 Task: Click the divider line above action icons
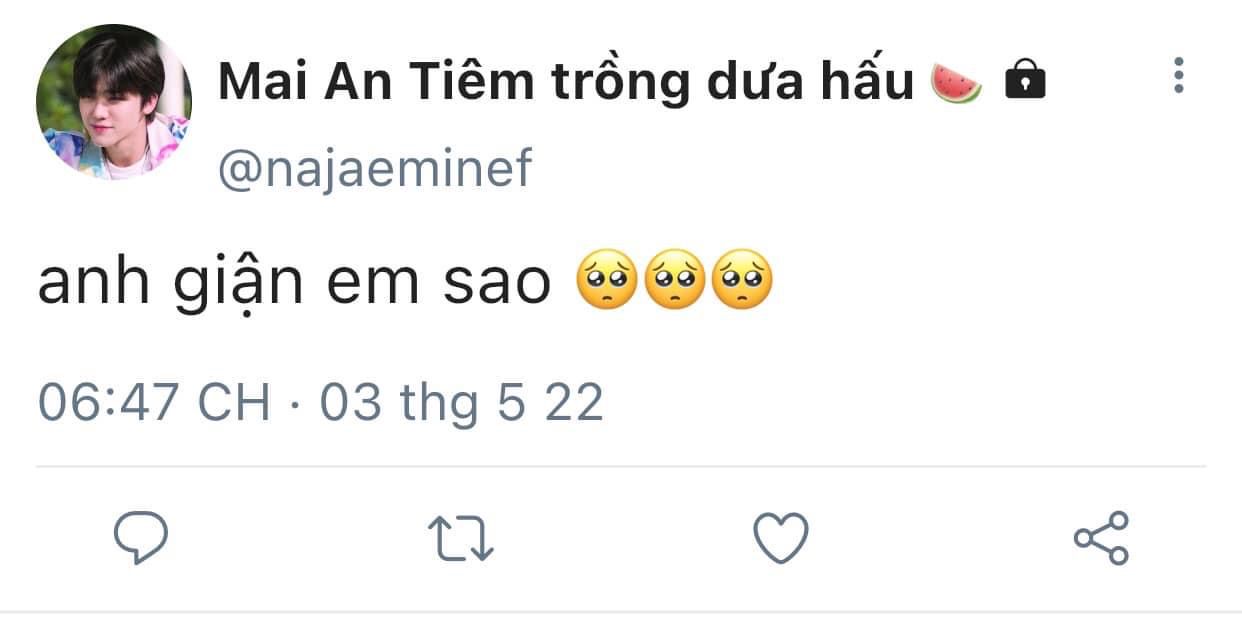point(621,466)
